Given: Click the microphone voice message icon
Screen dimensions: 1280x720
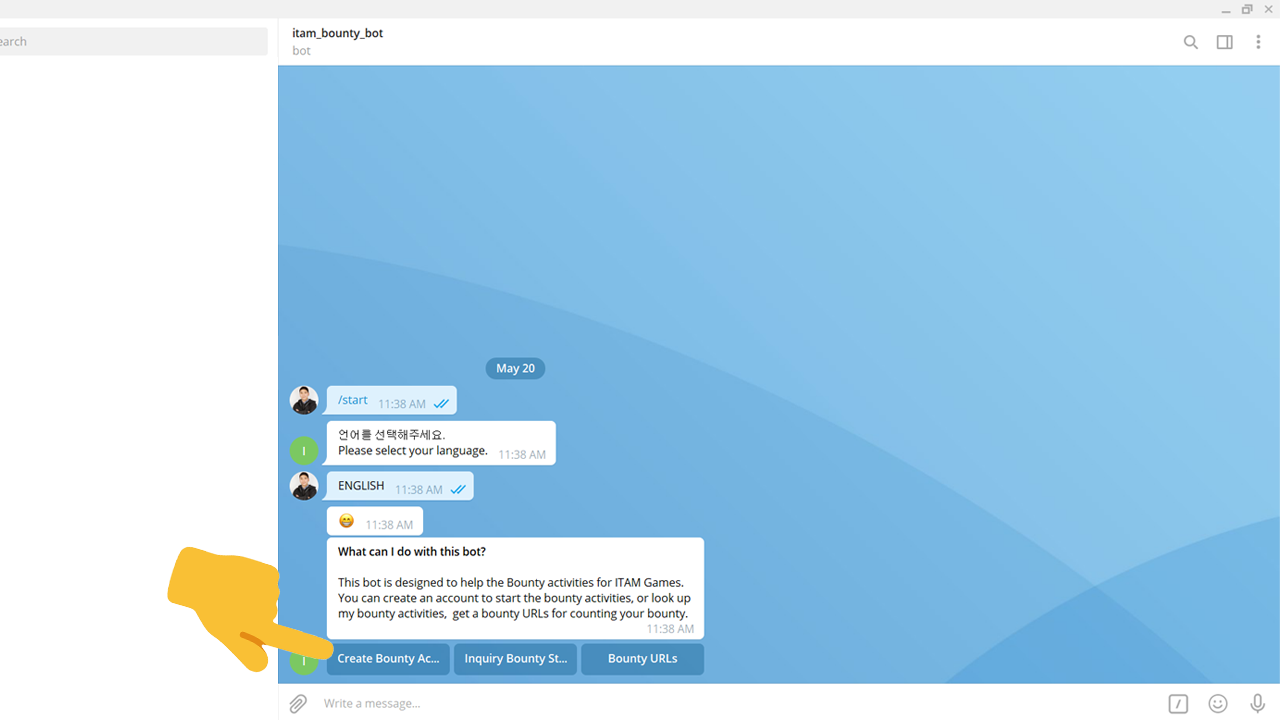Looking at the screenshot, I should point(1258,704).
